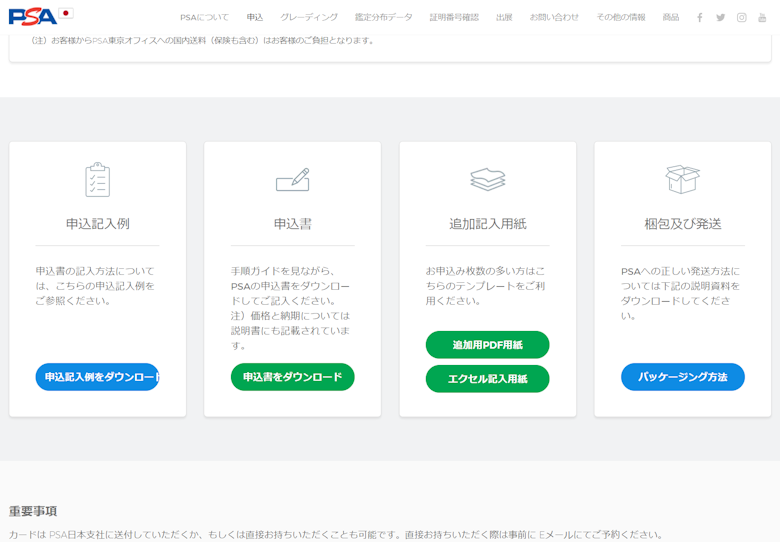Click the 申込記入例 card heading
This screenshot has width=780, height=542.
pos(98,224)
